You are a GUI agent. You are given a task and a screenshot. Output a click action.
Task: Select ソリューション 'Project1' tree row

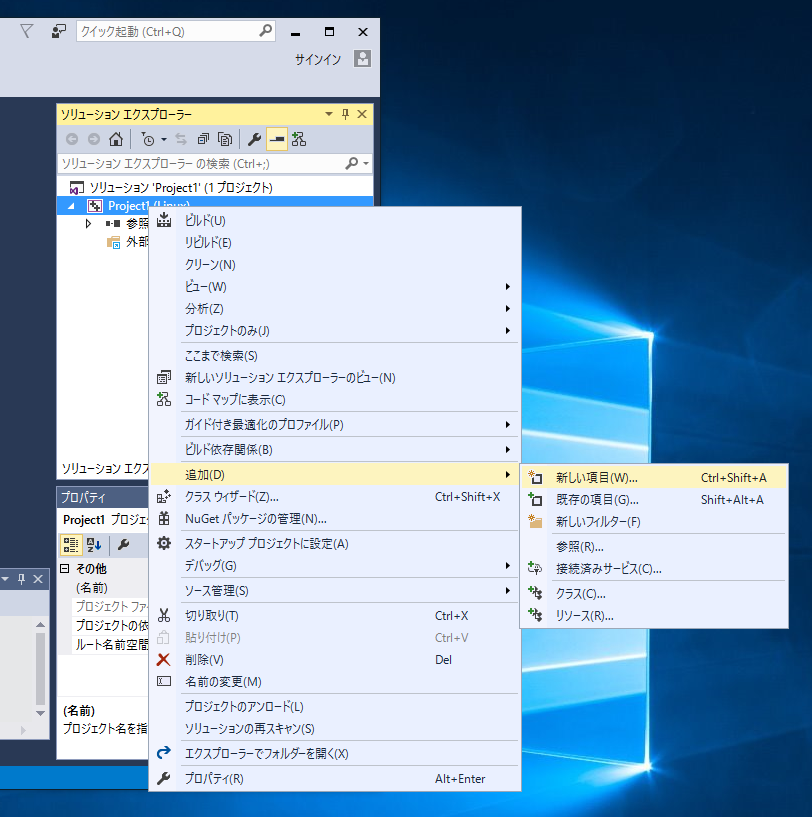(215, 188)
